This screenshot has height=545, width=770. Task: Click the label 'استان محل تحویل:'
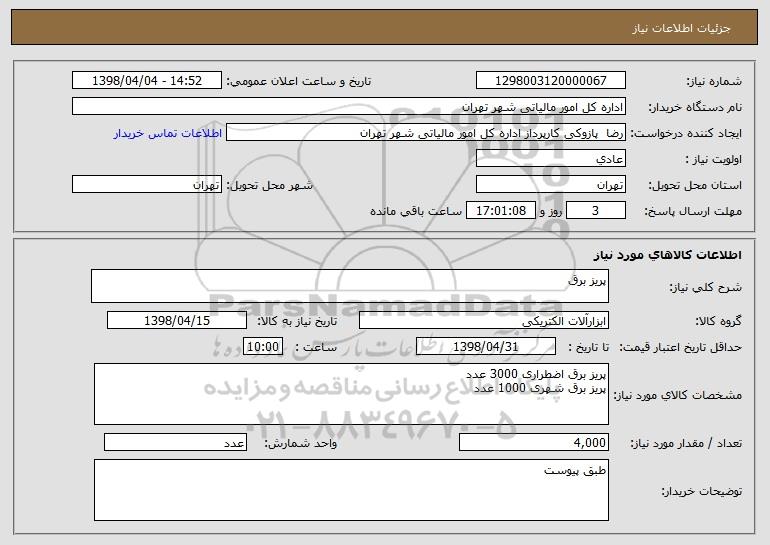coord(696,186)
